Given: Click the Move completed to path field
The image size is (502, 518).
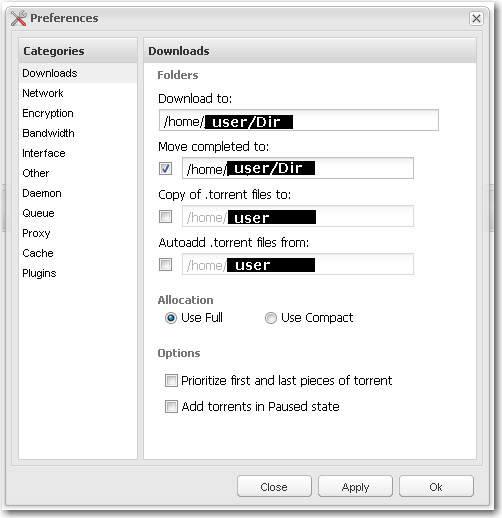Looking at the screenshot, I should [298, 168].
